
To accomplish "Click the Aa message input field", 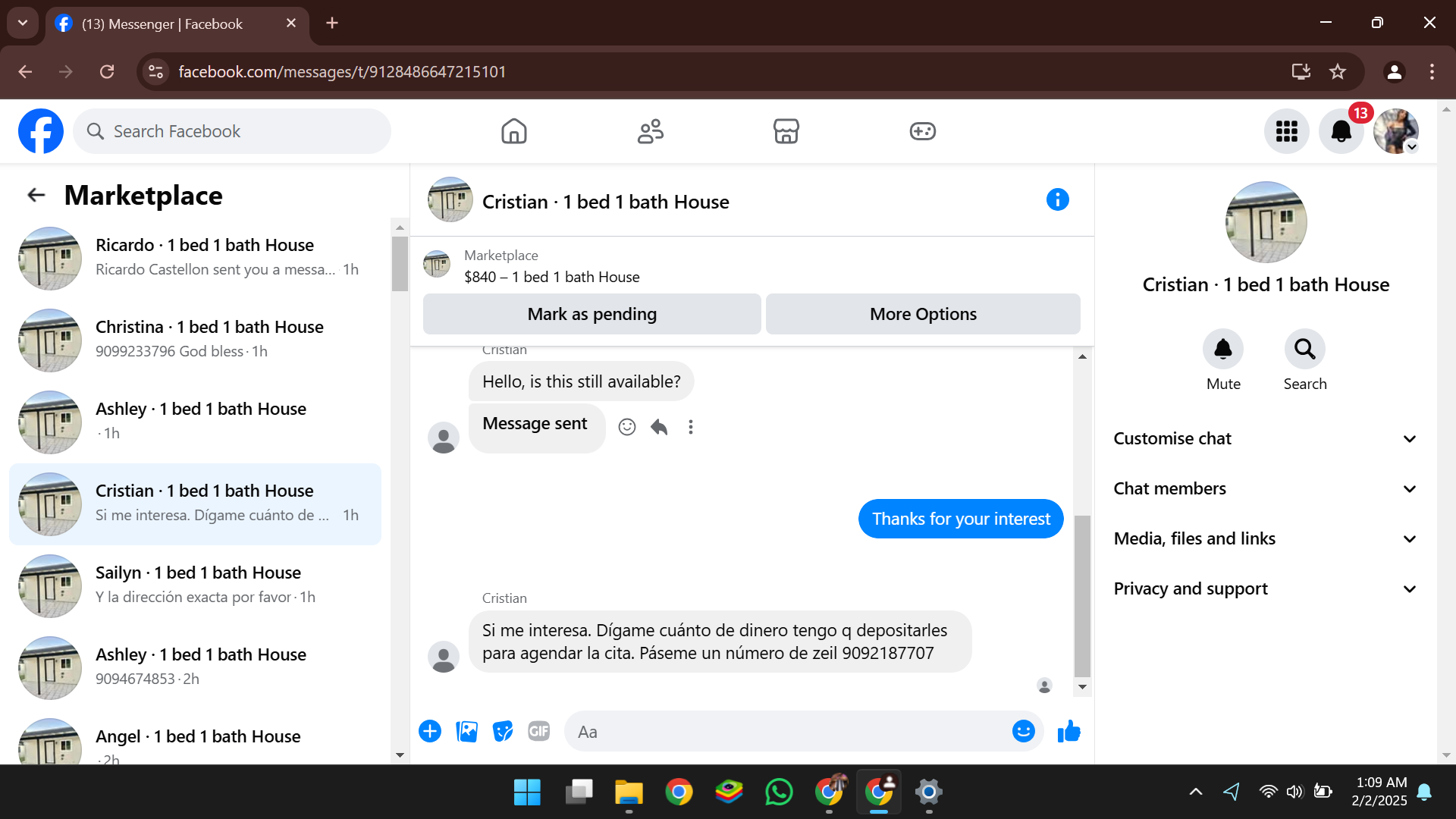I will (x=789, y=732).
